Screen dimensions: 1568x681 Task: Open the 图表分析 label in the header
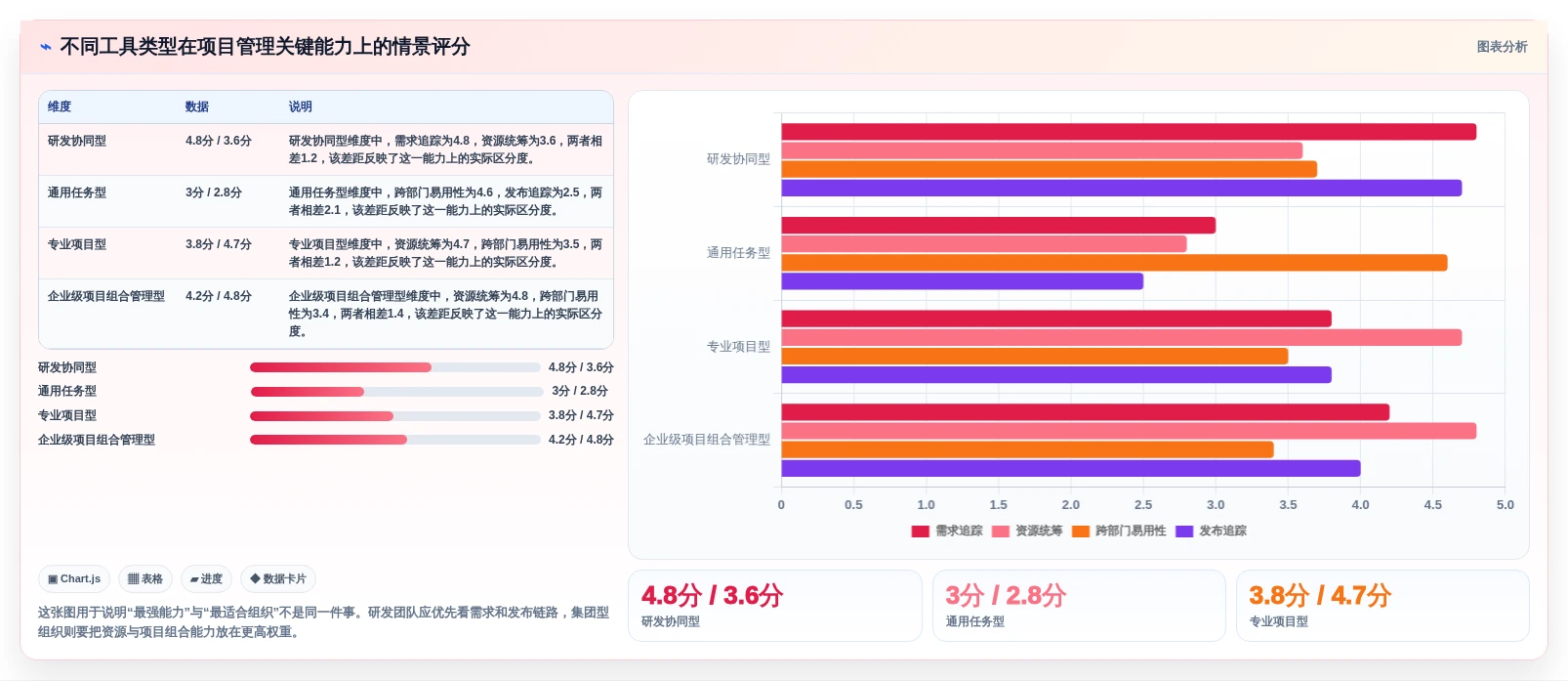click(1502, 47)
